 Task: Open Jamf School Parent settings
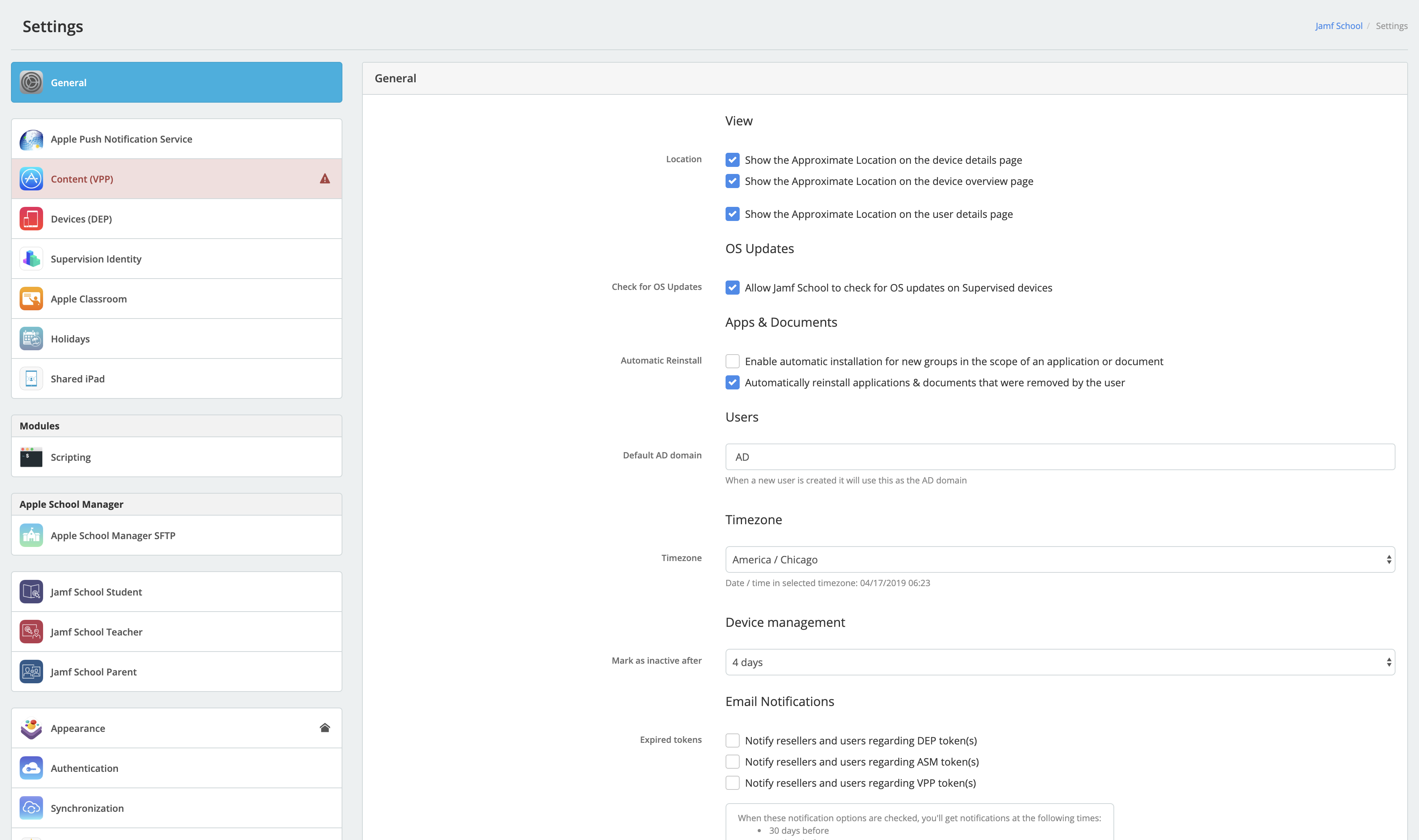coord(177,672)
